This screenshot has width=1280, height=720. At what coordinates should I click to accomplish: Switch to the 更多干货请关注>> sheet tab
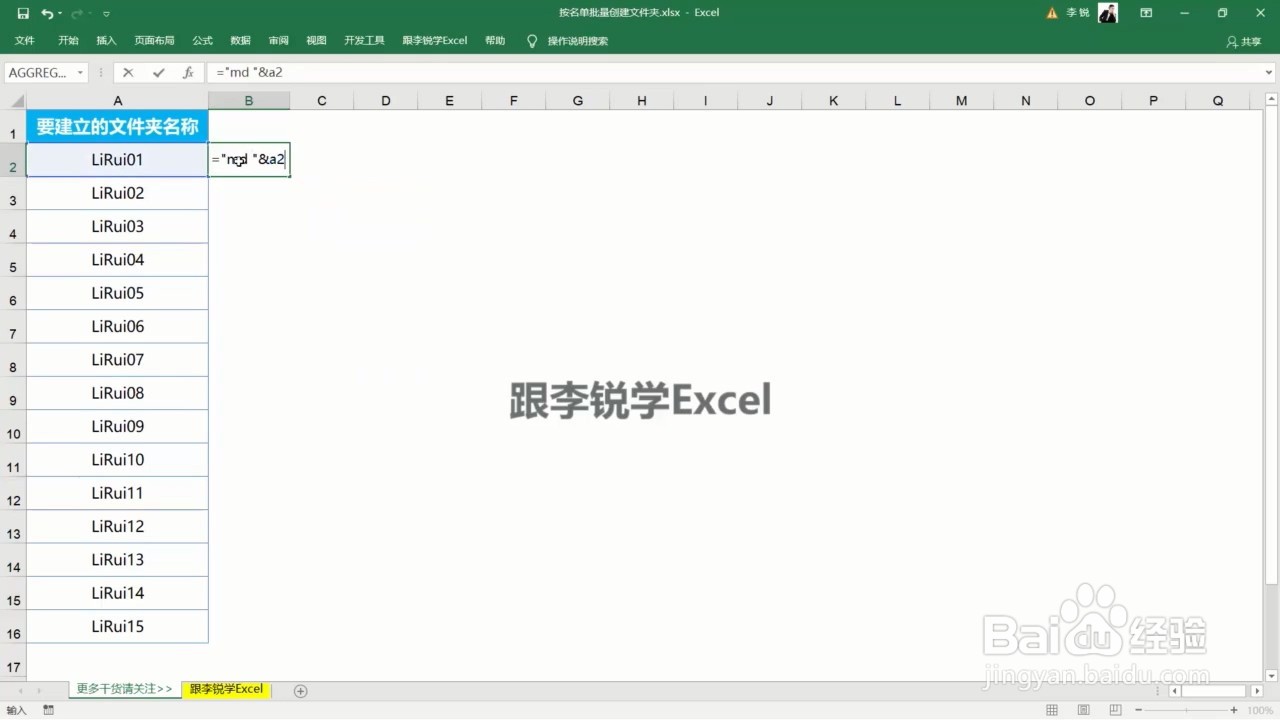click(x=124, y=689)
